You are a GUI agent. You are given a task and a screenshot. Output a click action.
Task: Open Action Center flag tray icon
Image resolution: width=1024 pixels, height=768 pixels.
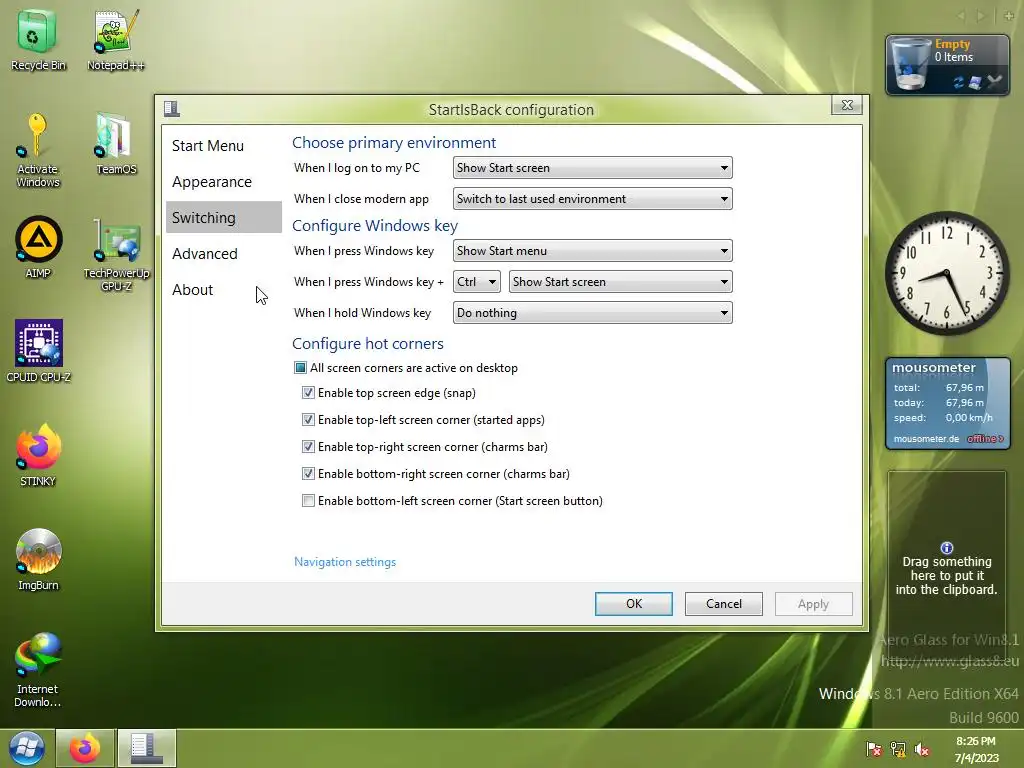pos(874,749)
